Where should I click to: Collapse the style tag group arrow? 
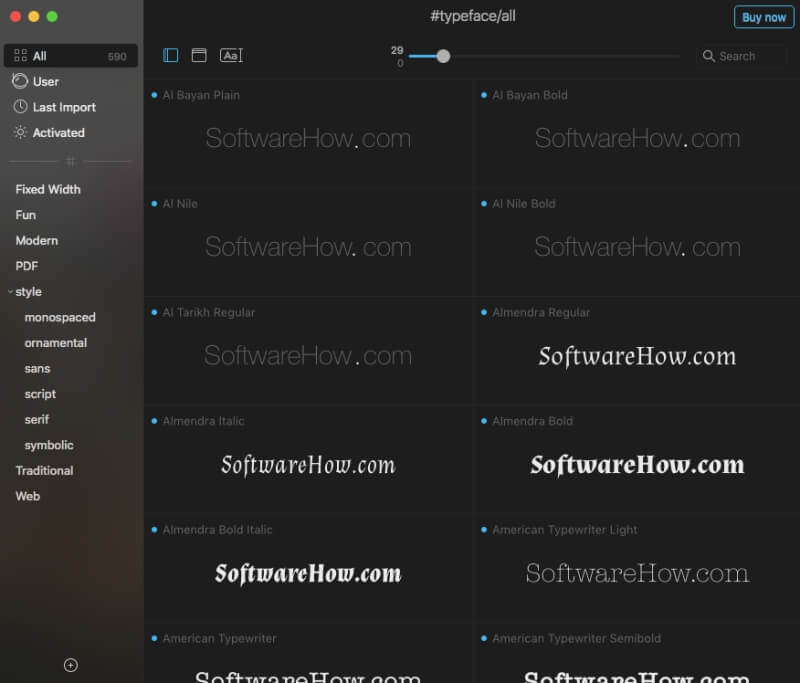click(10, 292)
